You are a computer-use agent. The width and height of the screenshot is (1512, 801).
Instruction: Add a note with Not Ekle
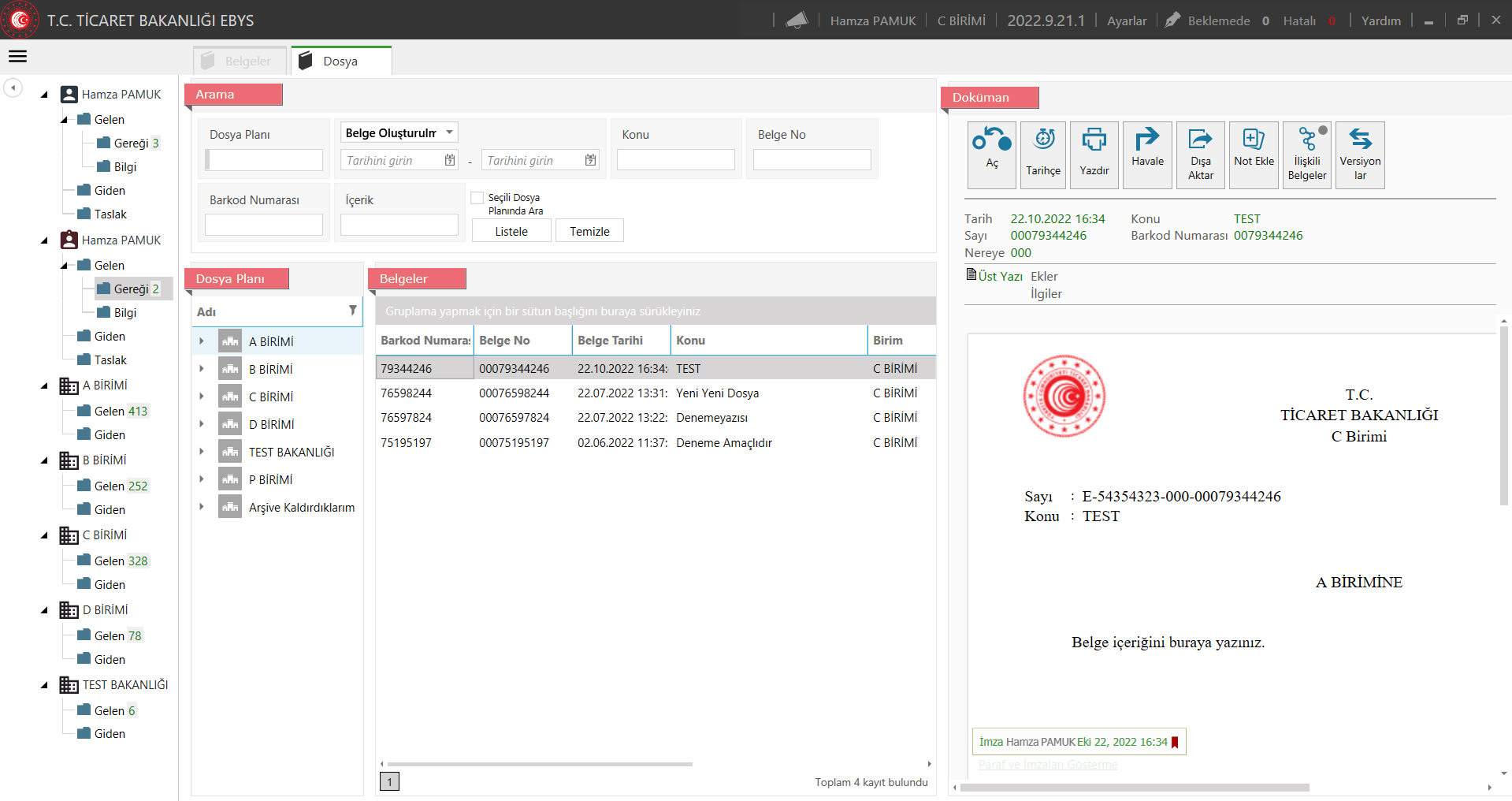1254,155
